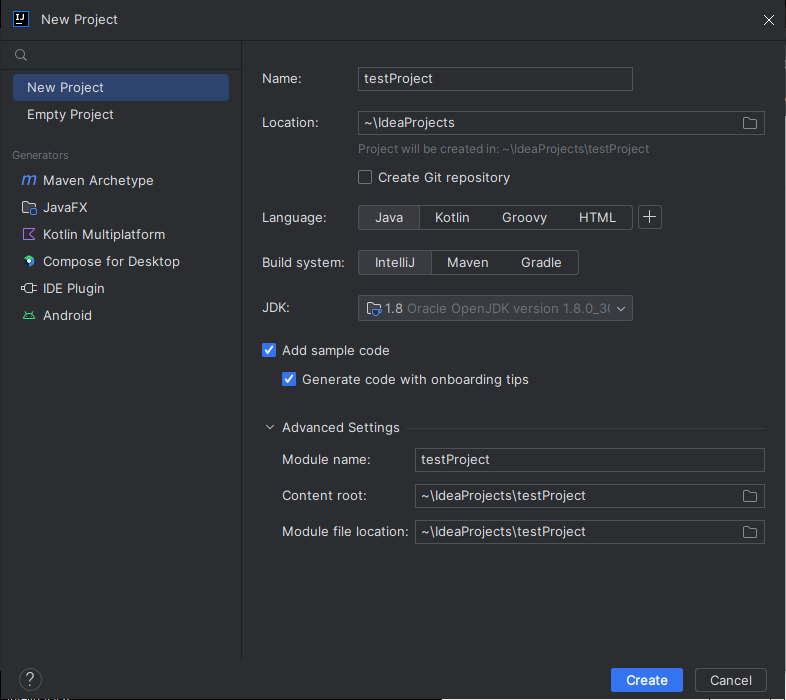Uncheck Generate code with onboarding tips
Image resolution: width=786 pixels, height=700 pixels.
click(x=289, y=380)
